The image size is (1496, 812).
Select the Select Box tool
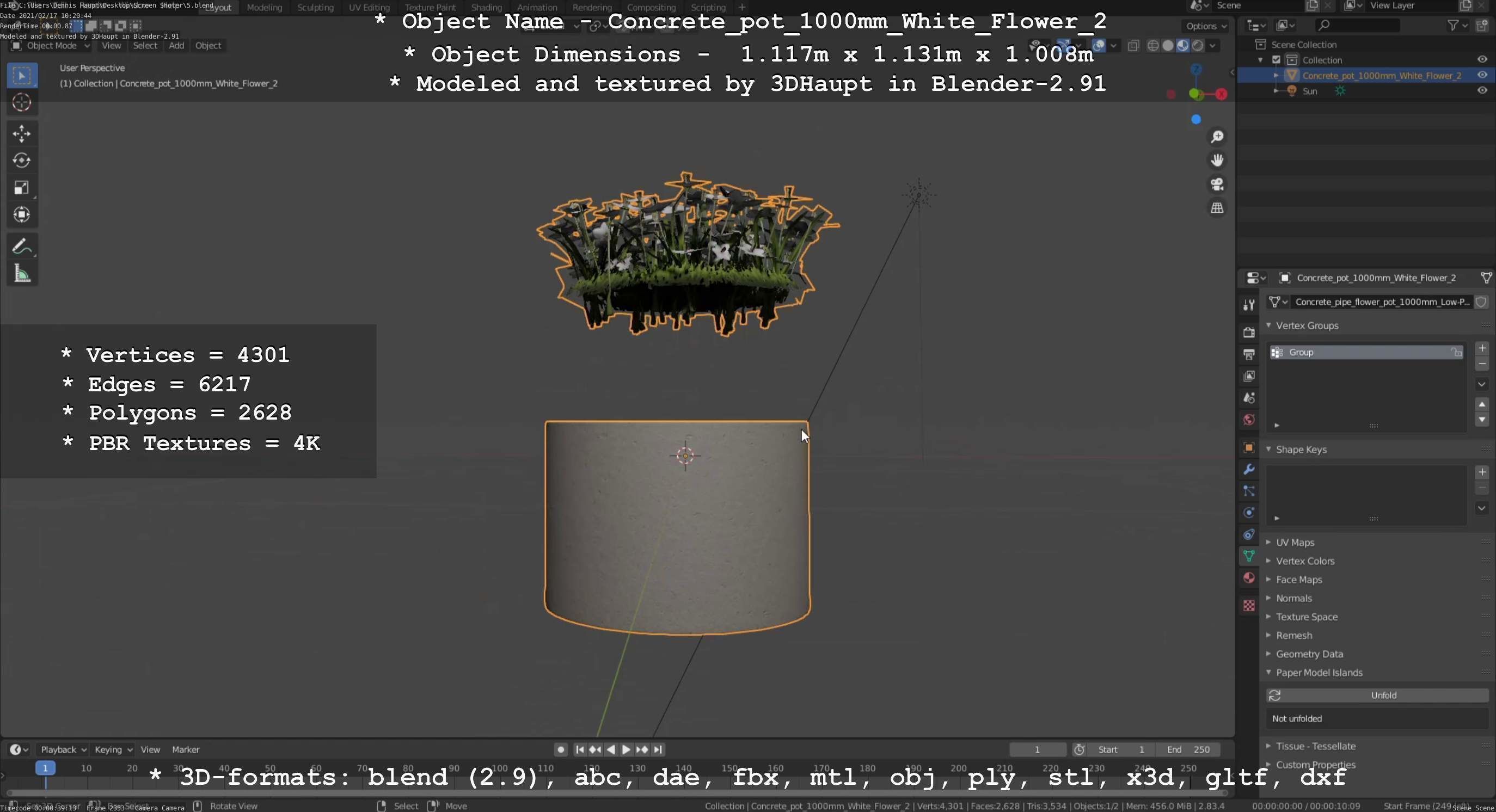[22, 76]
